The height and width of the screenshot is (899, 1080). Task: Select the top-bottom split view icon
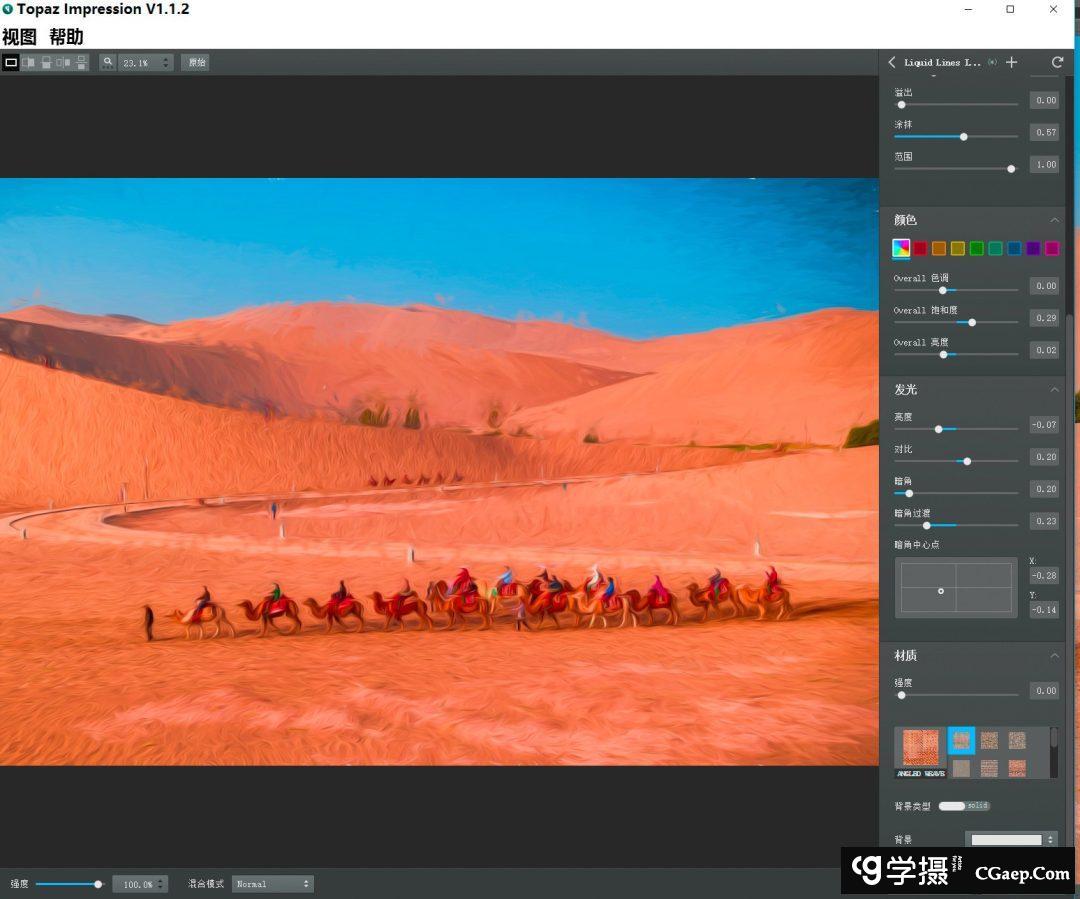46,62
